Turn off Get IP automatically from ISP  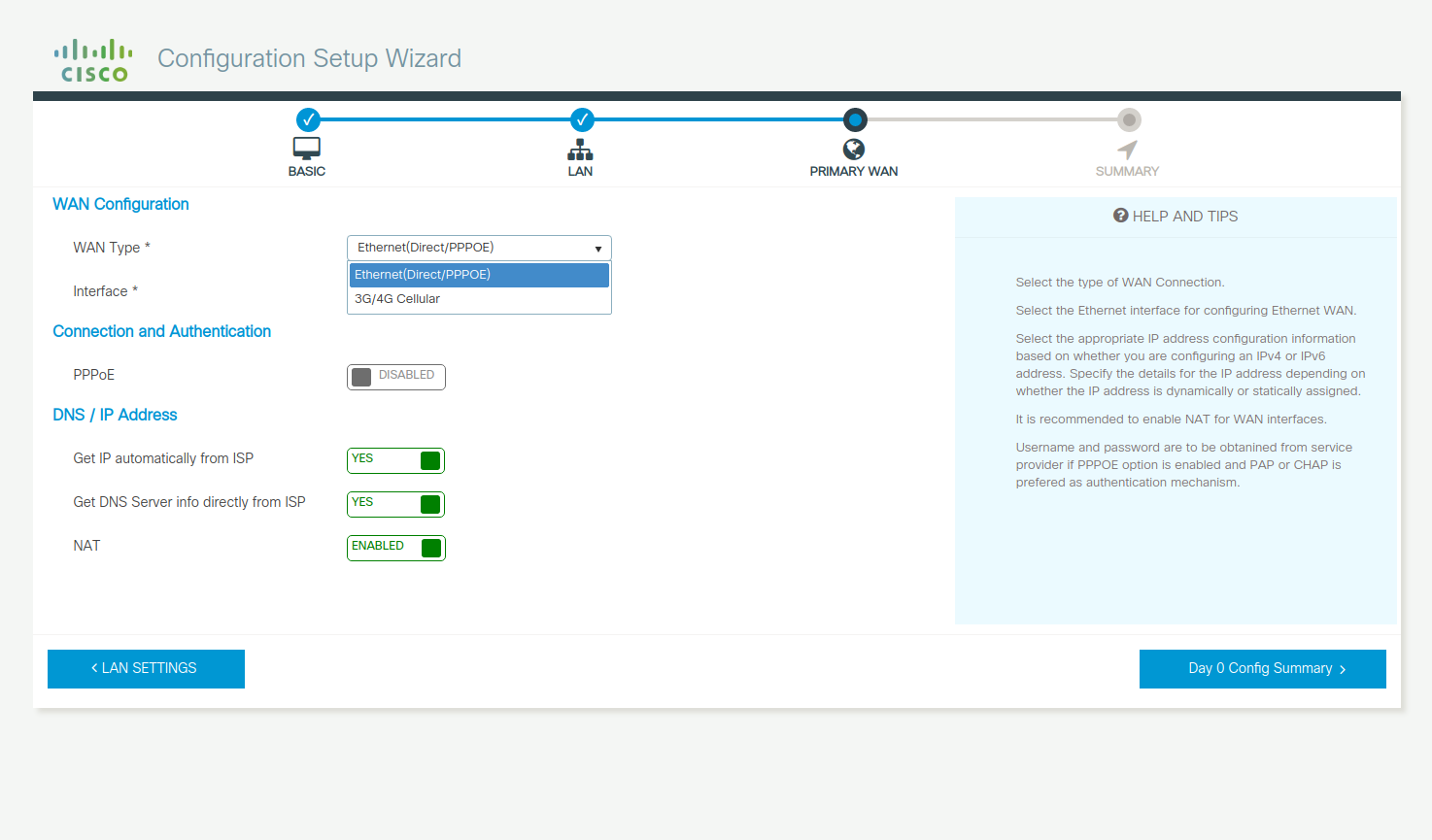[x=395, y=460]
